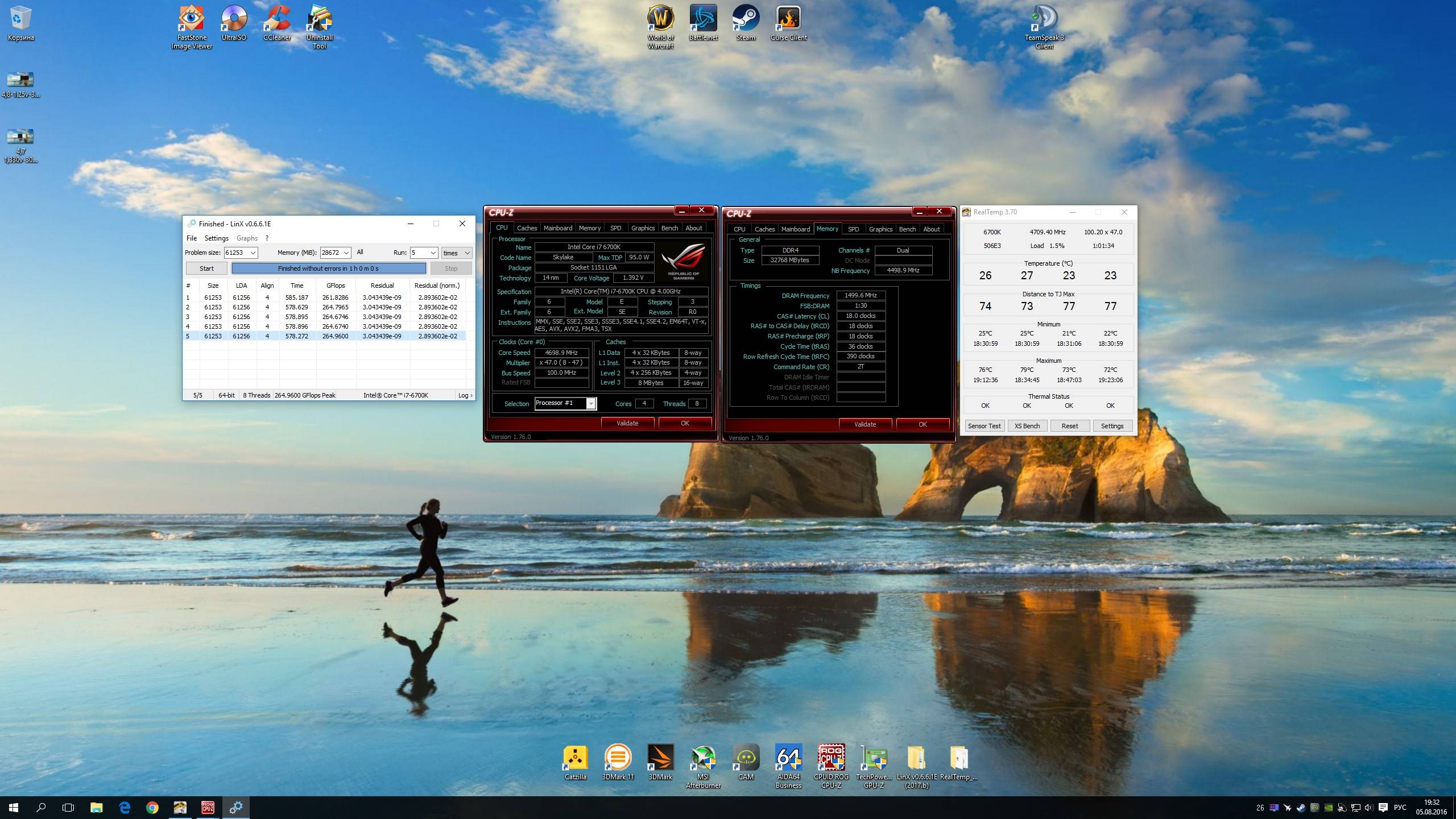Click the Chrome icon in taskbar
The width and height of the screenshot is (1456, 819).
click(x=152, y=807)
